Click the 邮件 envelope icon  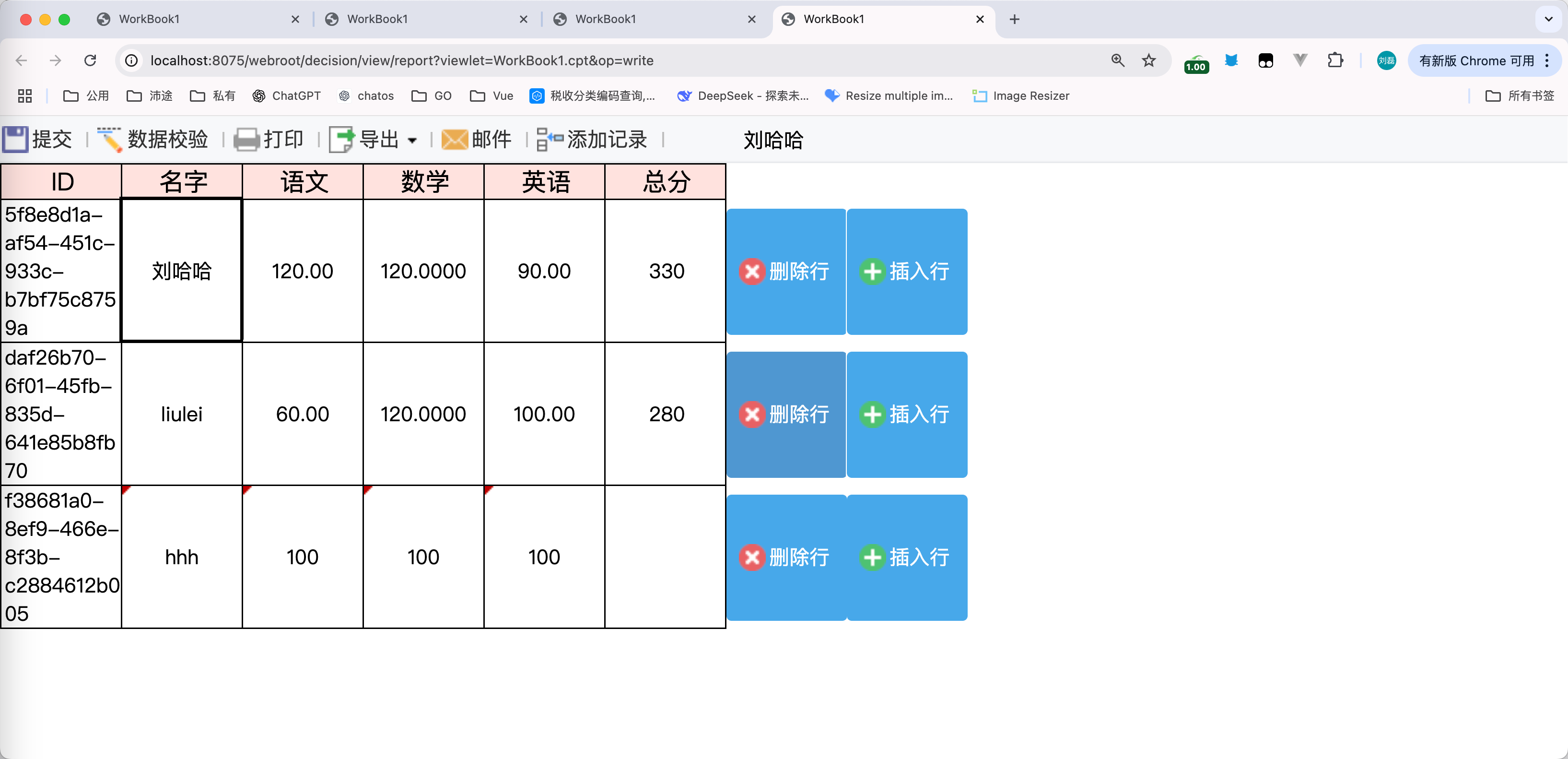coord(454,140)
